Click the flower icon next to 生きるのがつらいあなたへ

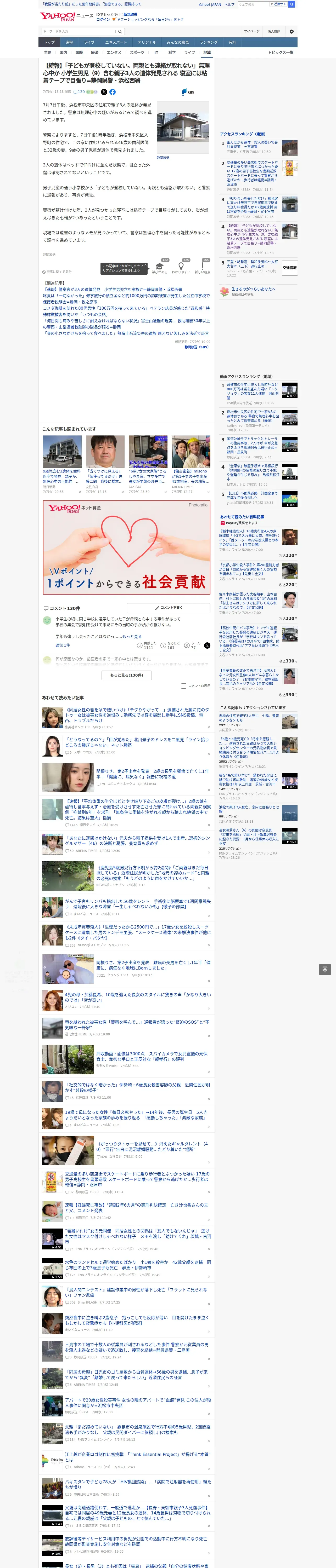[x=225, y=292]
